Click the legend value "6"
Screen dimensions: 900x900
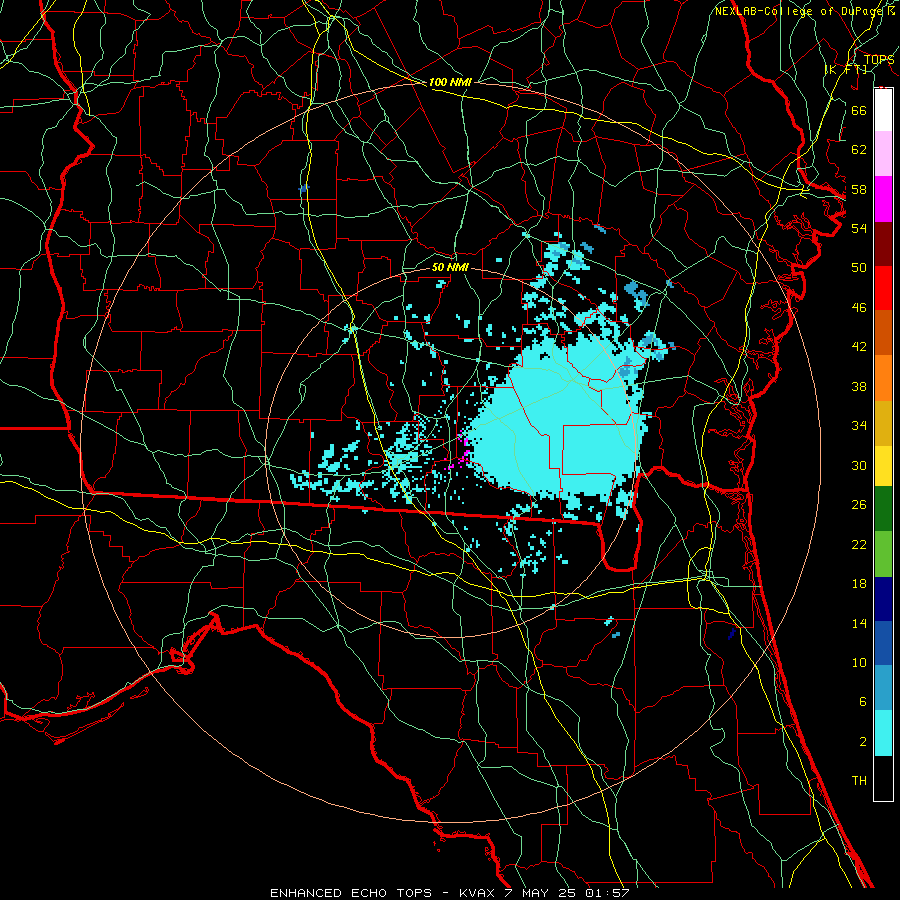(x=862, y=701)
